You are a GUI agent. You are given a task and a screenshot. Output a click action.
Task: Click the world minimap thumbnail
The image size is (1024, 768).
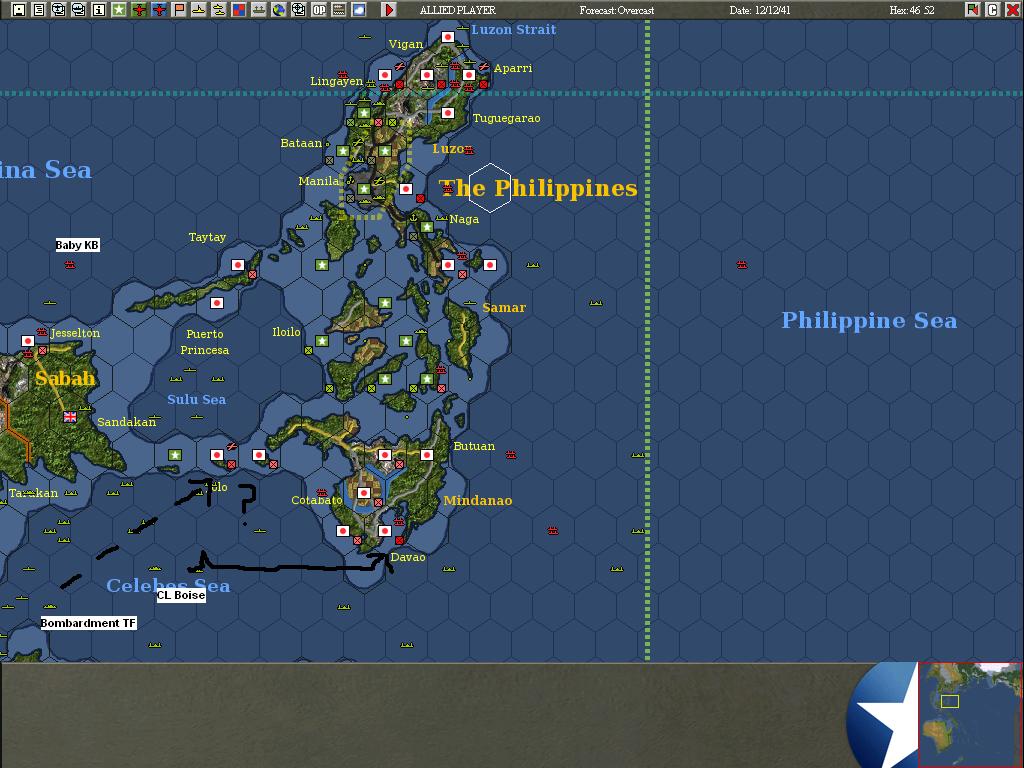(970, 714)
